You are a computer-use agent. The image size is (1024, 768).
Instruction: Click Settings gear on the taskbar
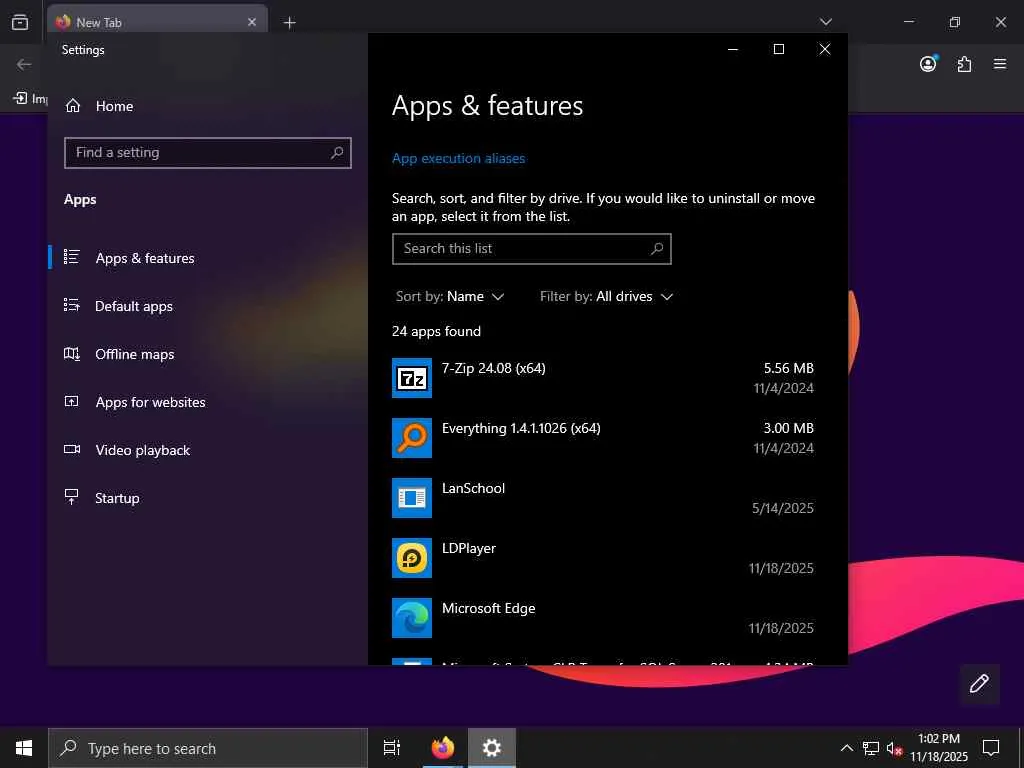[x=492, y=748]
